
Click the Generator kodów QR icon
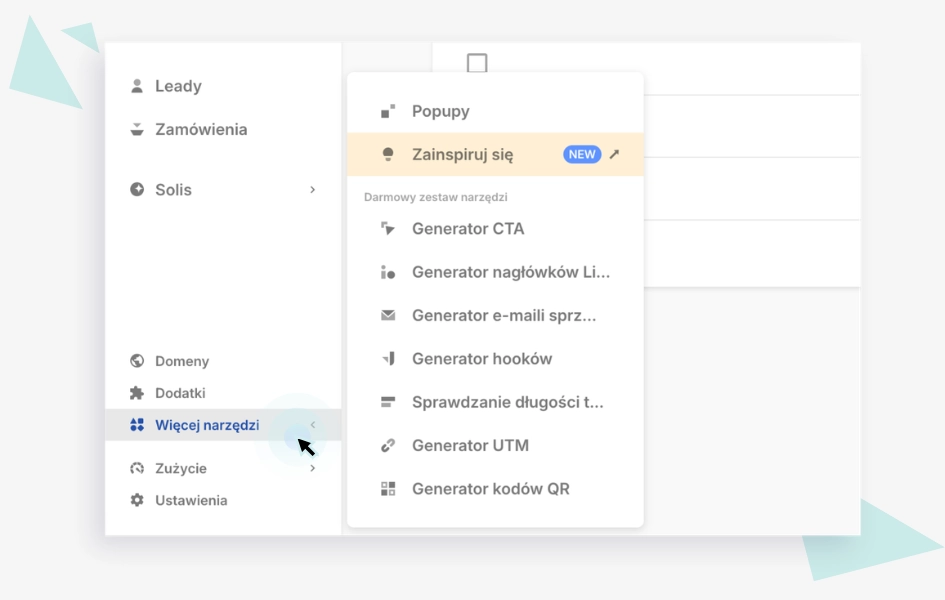pyautogui.click(x=388, y=489)
